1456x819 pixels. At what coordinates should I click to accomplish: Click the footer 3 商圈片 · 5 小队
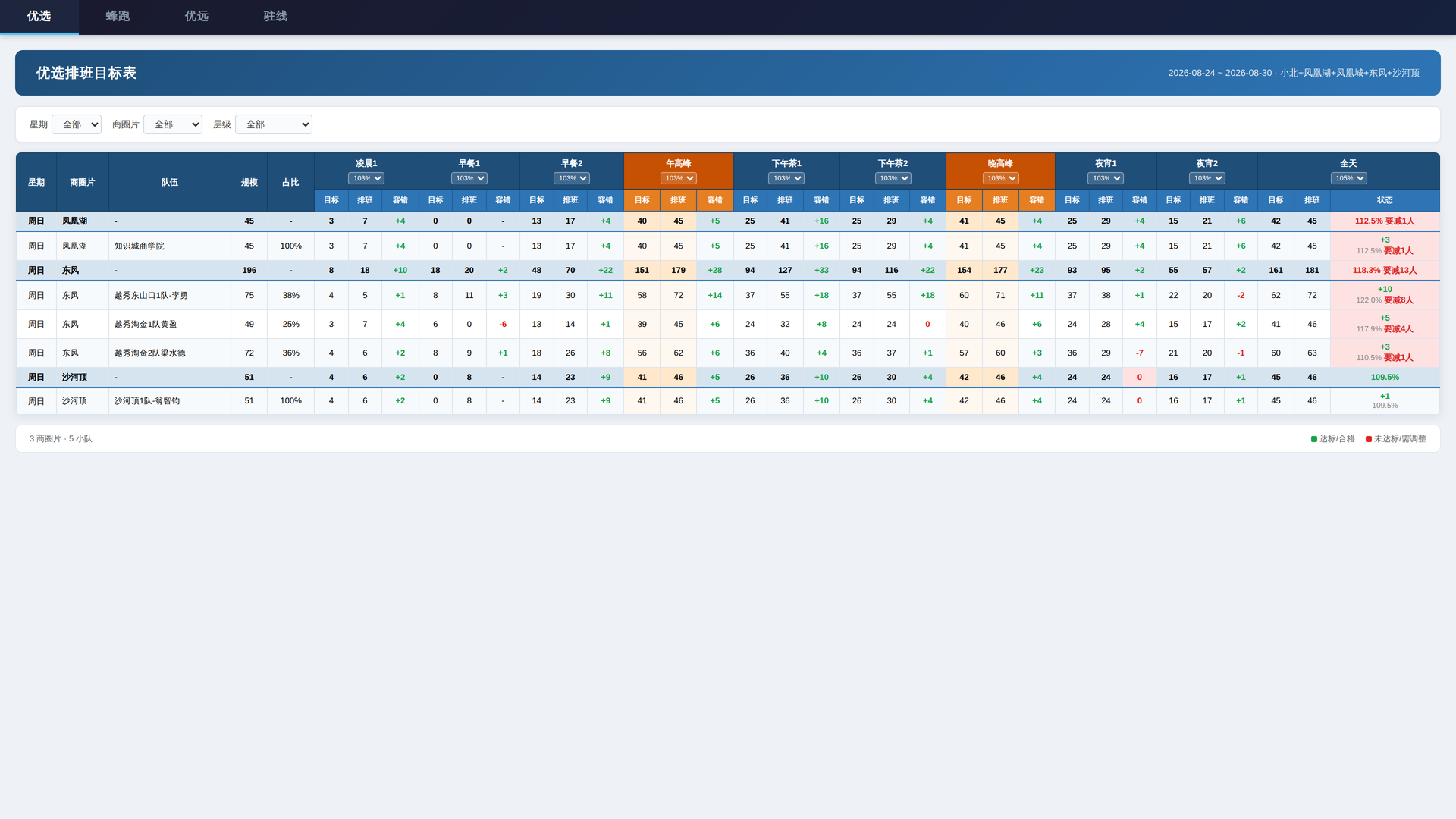point(61,439)
